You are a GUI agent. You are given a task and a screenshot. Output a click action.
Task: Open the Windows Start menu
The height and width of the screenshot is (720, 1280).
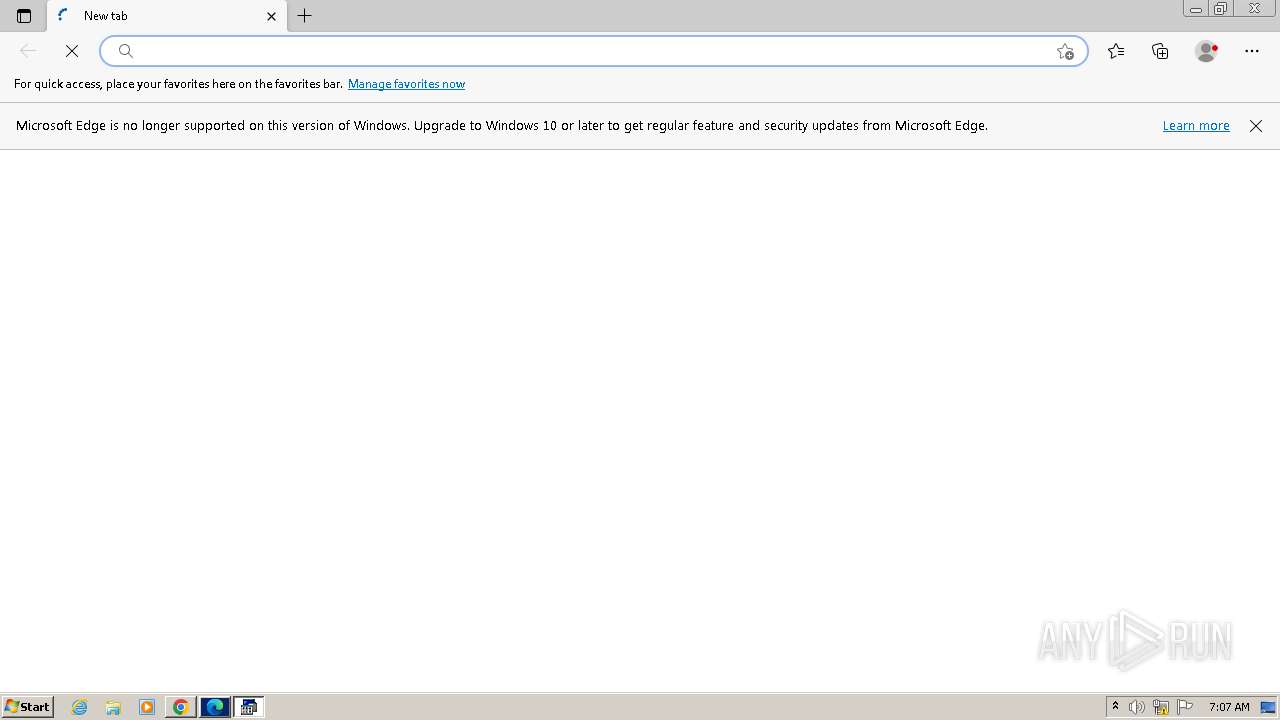pyautogui.click(x=27, y=707)
